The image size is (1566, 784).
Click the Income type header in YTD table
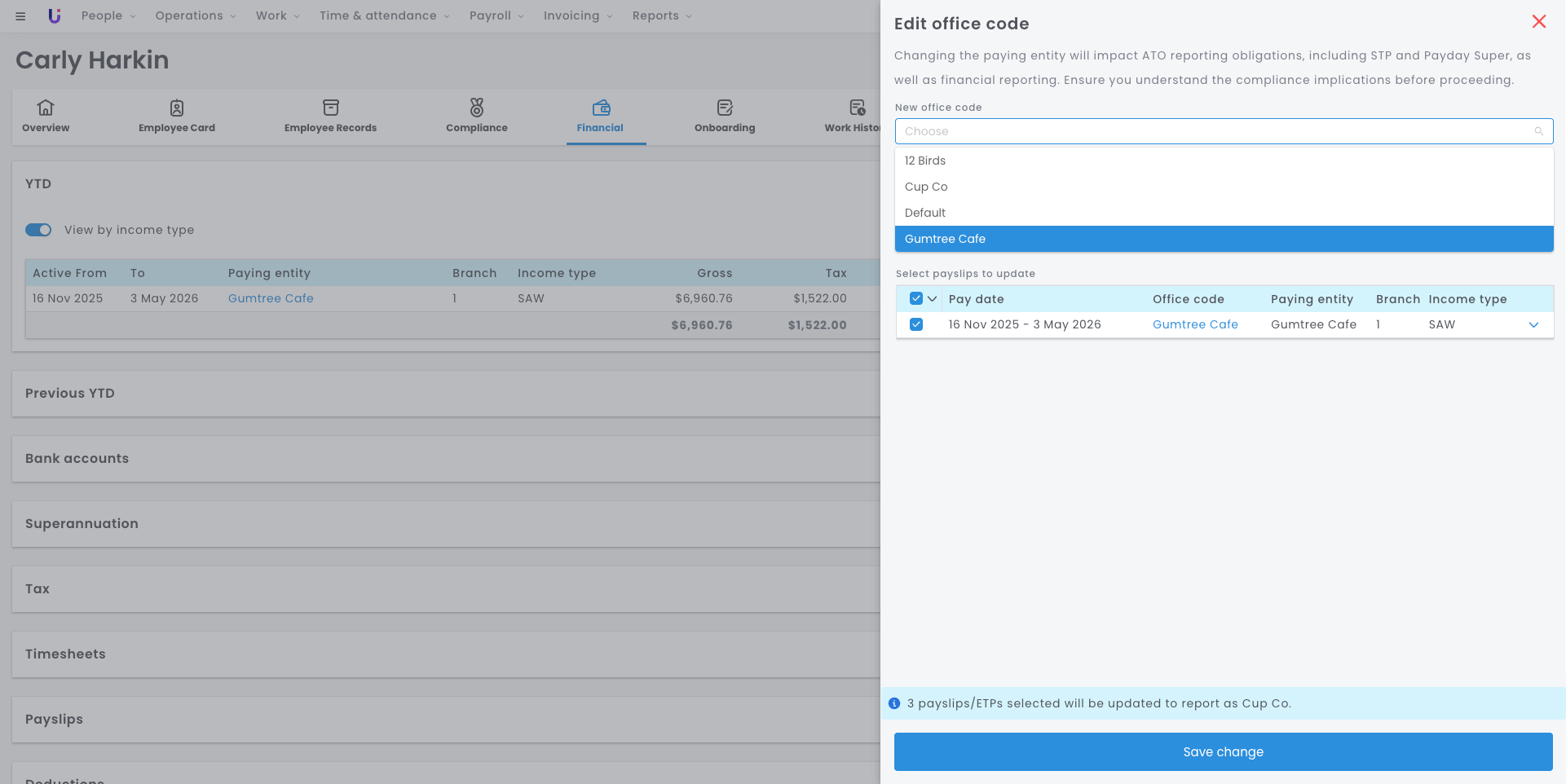point(557,273)
